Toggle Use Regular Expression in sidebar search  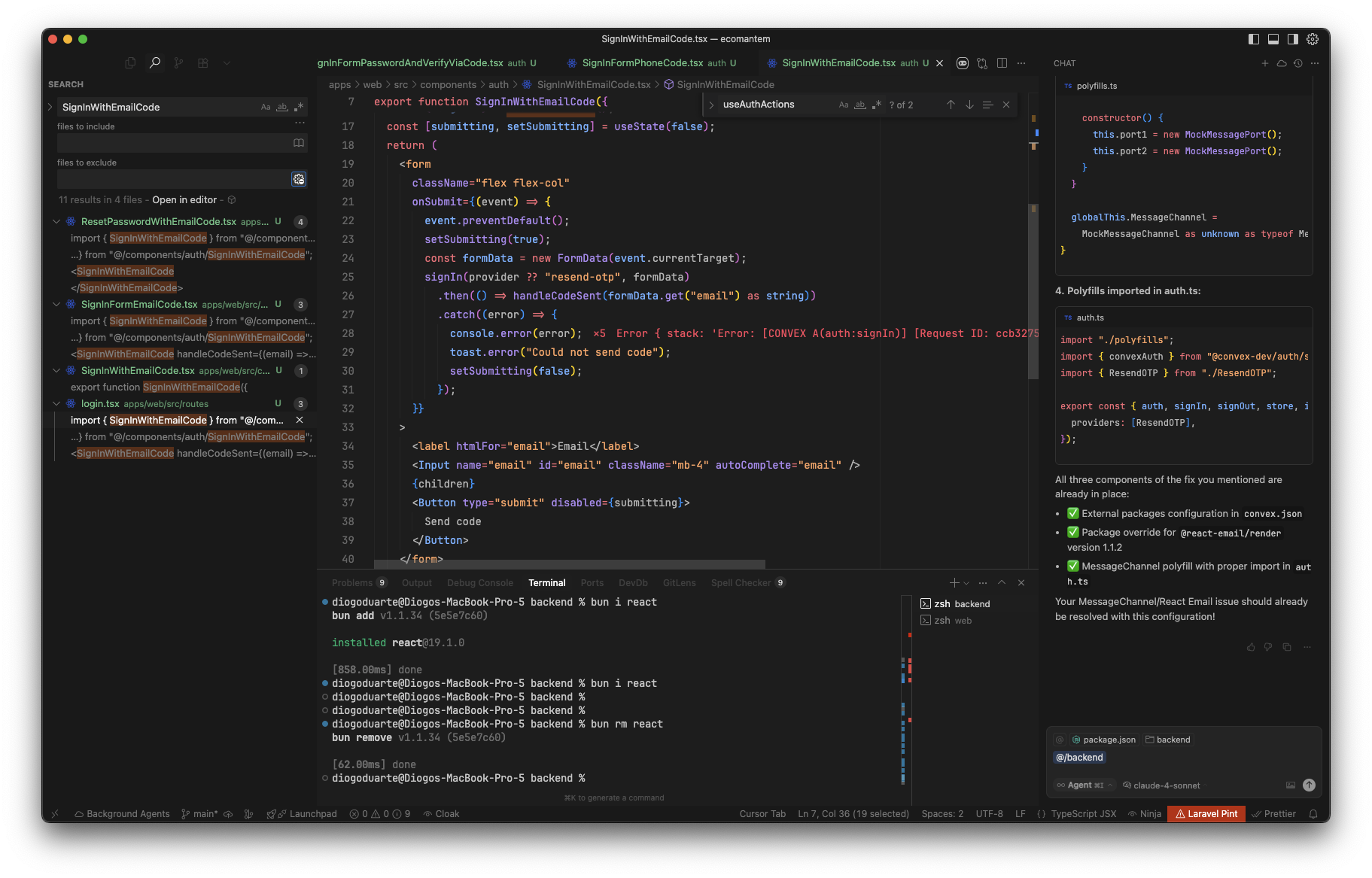[299, 107]
